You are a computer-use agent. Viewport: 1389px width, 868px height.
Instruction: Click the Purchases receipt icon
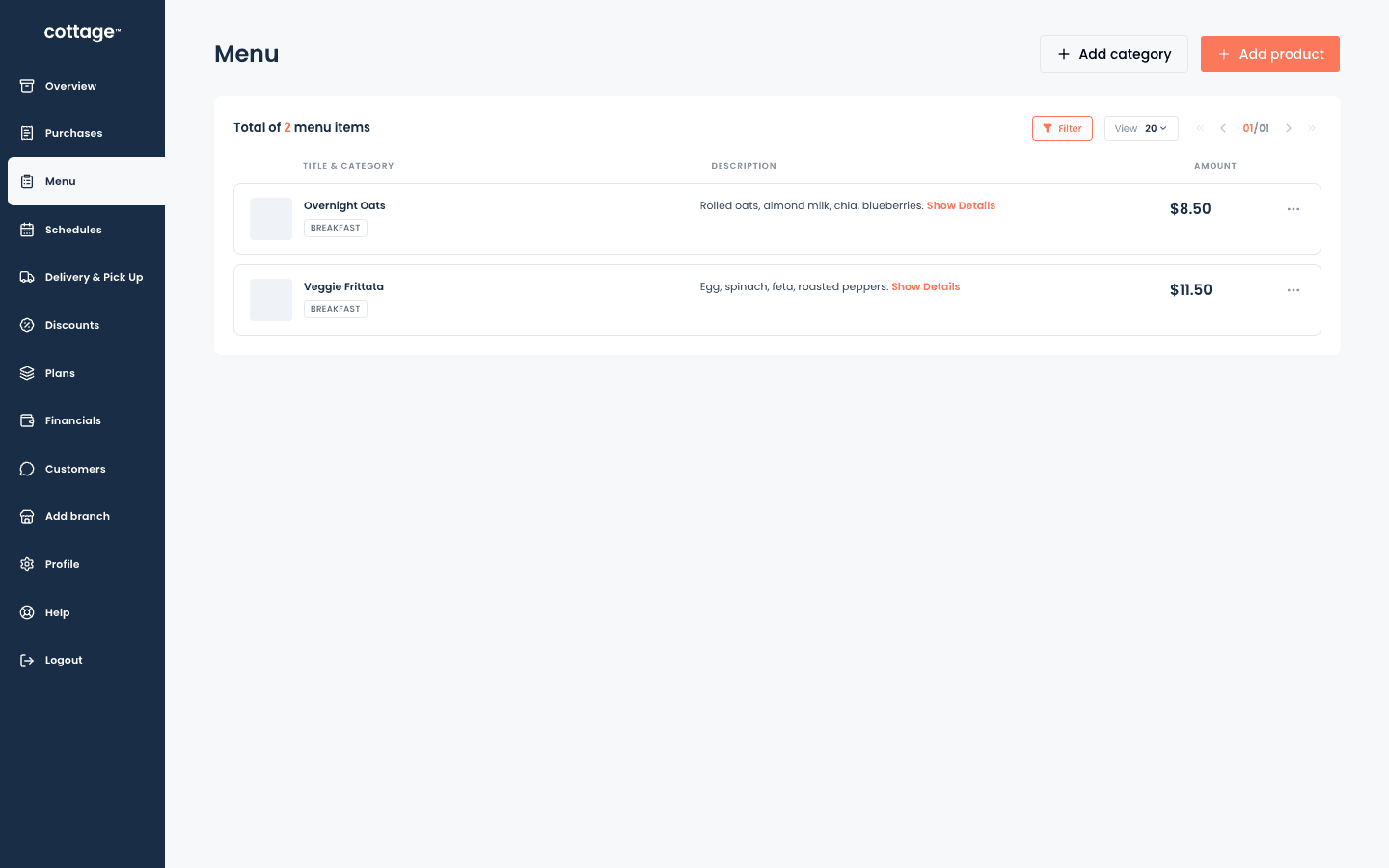pyautogui.click(x=27, y=133)
